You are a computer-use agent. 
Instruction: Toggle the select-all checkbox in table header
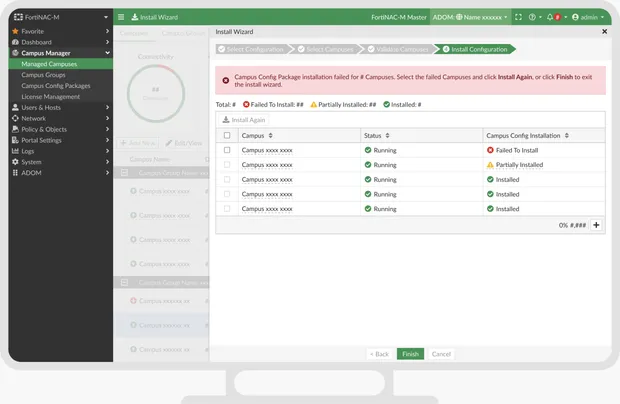(x=227, y=135)
